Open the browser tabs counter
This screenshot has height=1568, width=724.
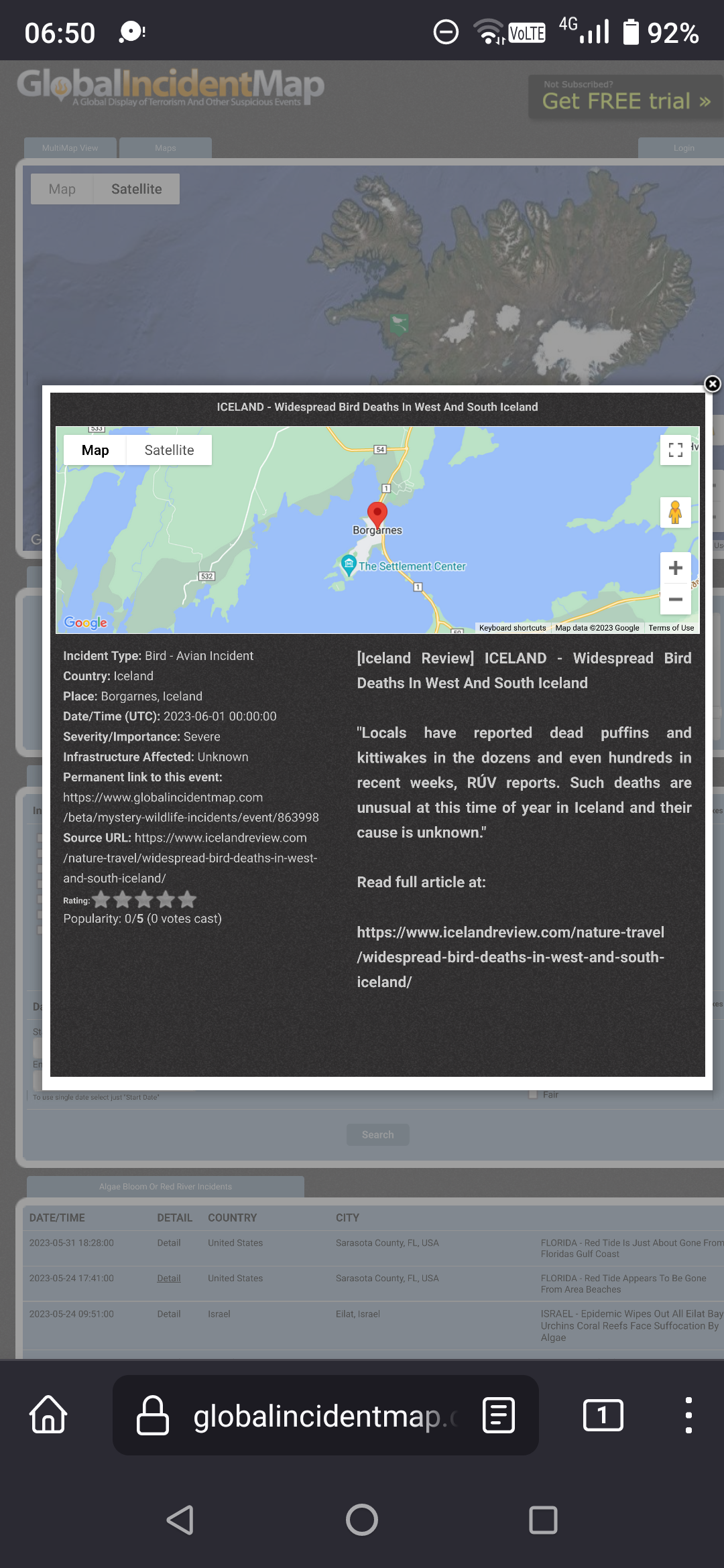pos(603,1415)
